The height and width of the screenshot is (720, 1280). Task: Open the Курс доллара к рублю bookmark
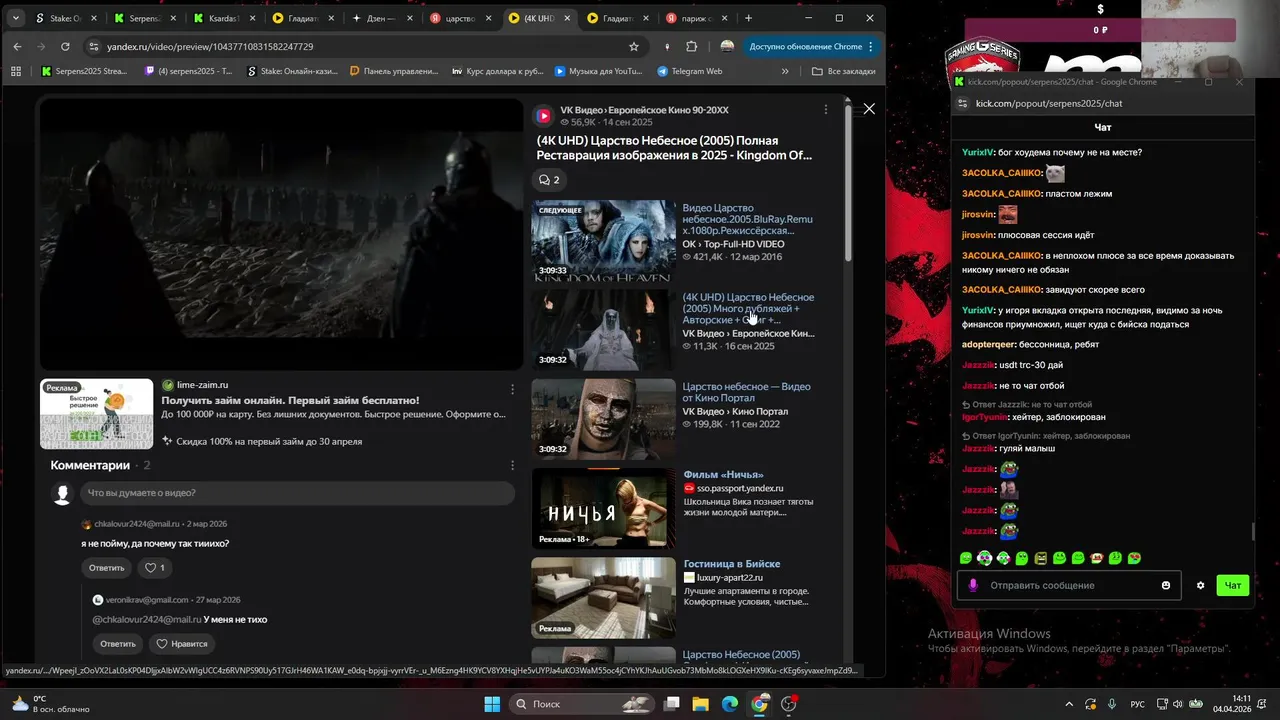coord(498,71)
